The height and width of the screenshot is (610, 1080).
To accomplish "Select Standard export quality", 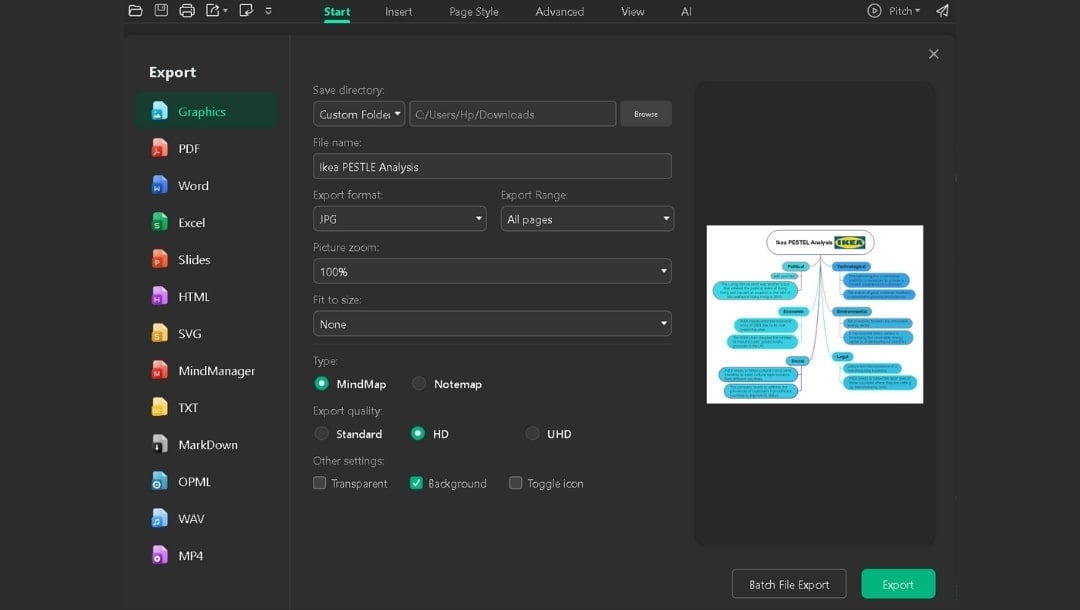I will click(321, 434).
